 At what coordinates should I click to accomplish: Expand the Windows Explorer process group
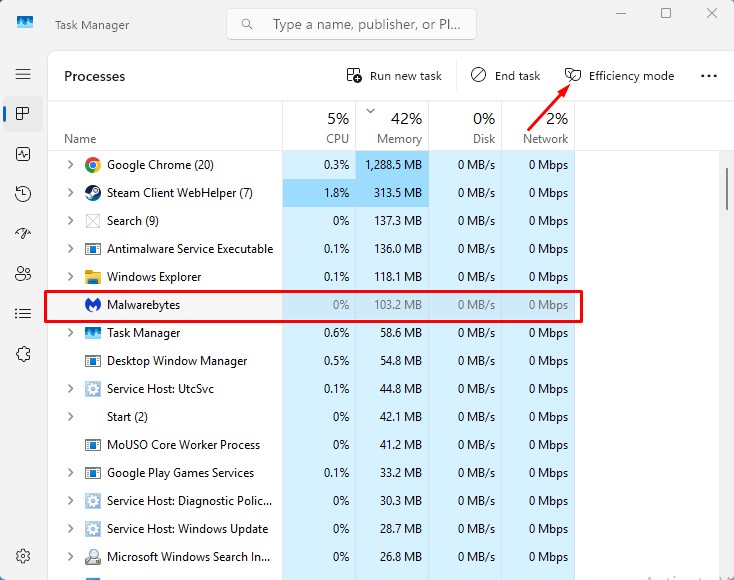coord(70,277)
